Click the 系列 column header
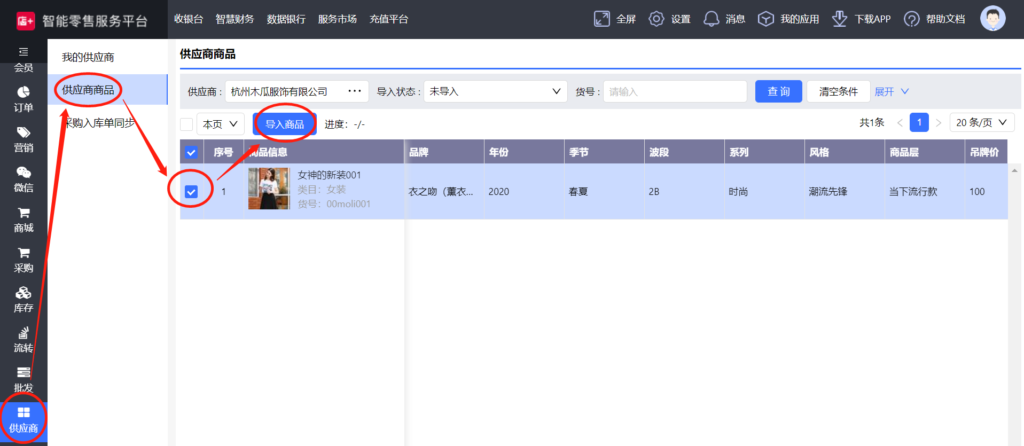 pyautogui.click(x=764, y=152)
